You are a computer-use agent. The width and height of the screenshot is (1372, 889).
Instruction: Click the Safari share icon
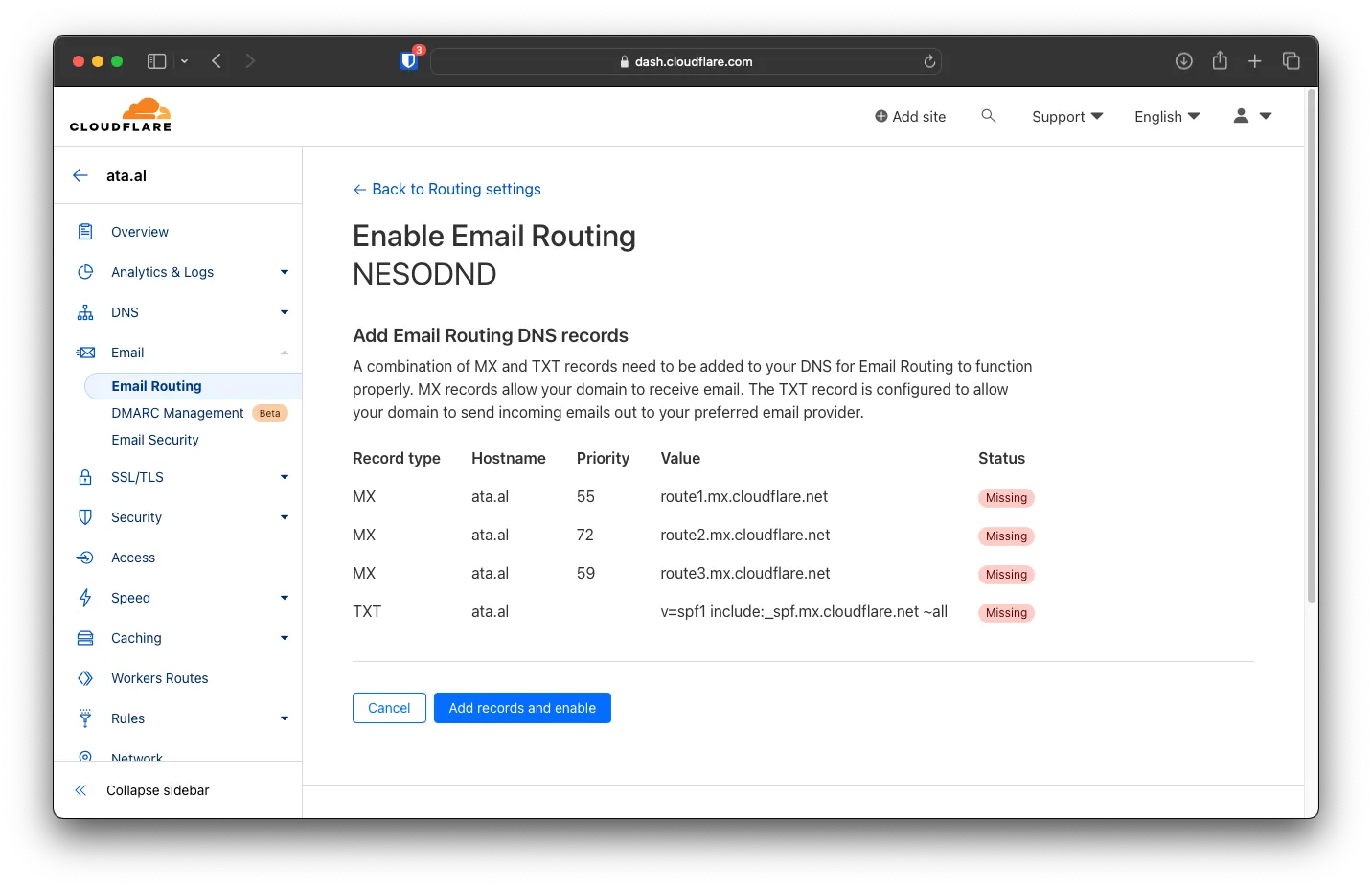[1220, 60]
